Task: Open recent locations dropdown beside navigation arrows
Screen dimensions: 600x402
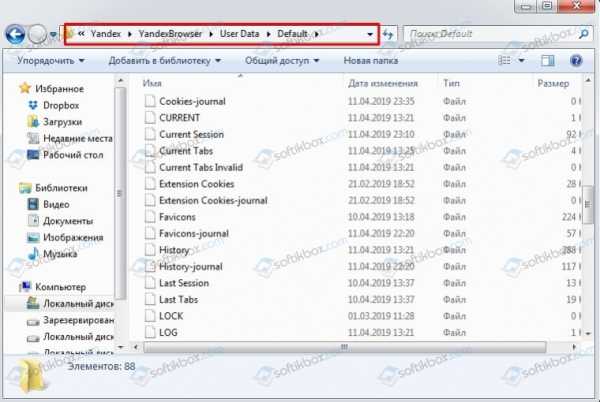Action: [54, 35]
